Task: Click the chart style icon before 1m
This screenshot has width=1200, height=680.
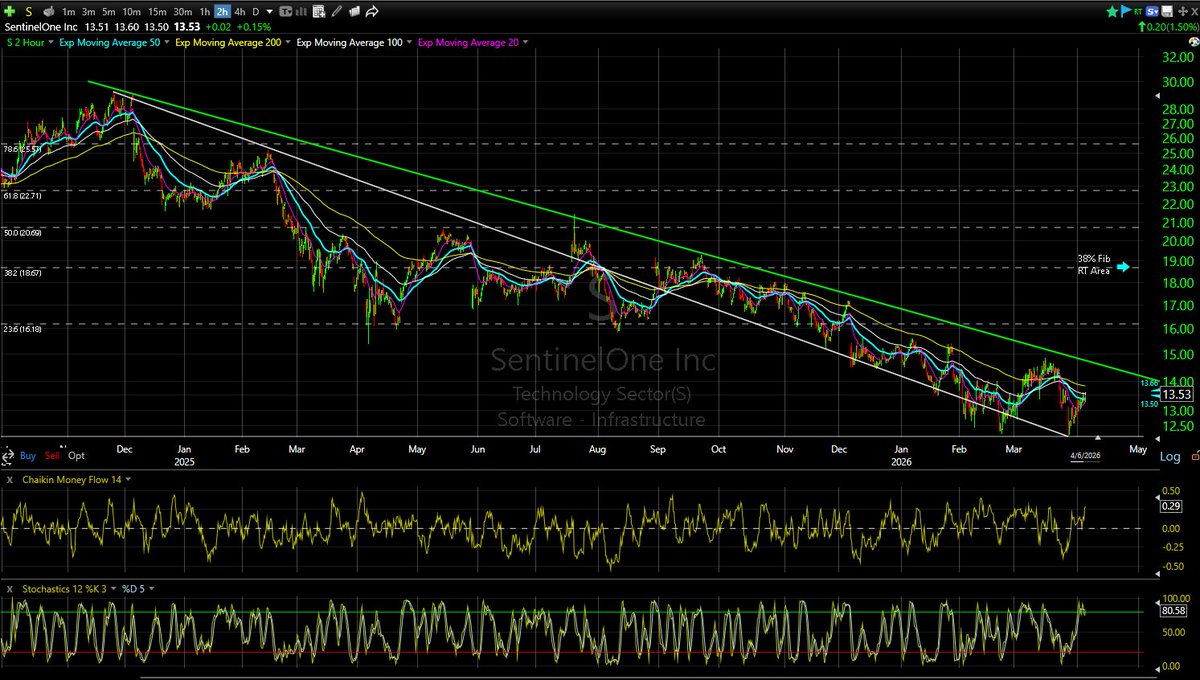Action: click(x=49, y=12)
